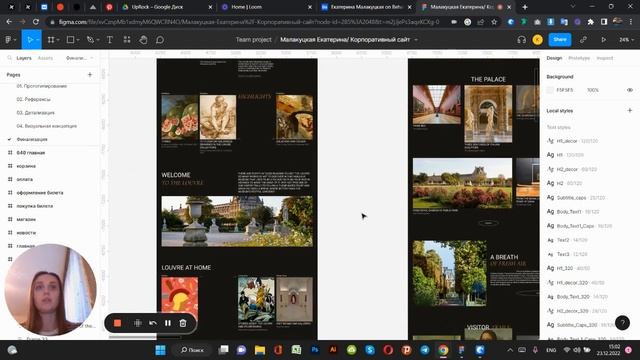This screenshot has width=640, height=360.
Task: Switch to the Assets tab
Action: pos(45,58)
